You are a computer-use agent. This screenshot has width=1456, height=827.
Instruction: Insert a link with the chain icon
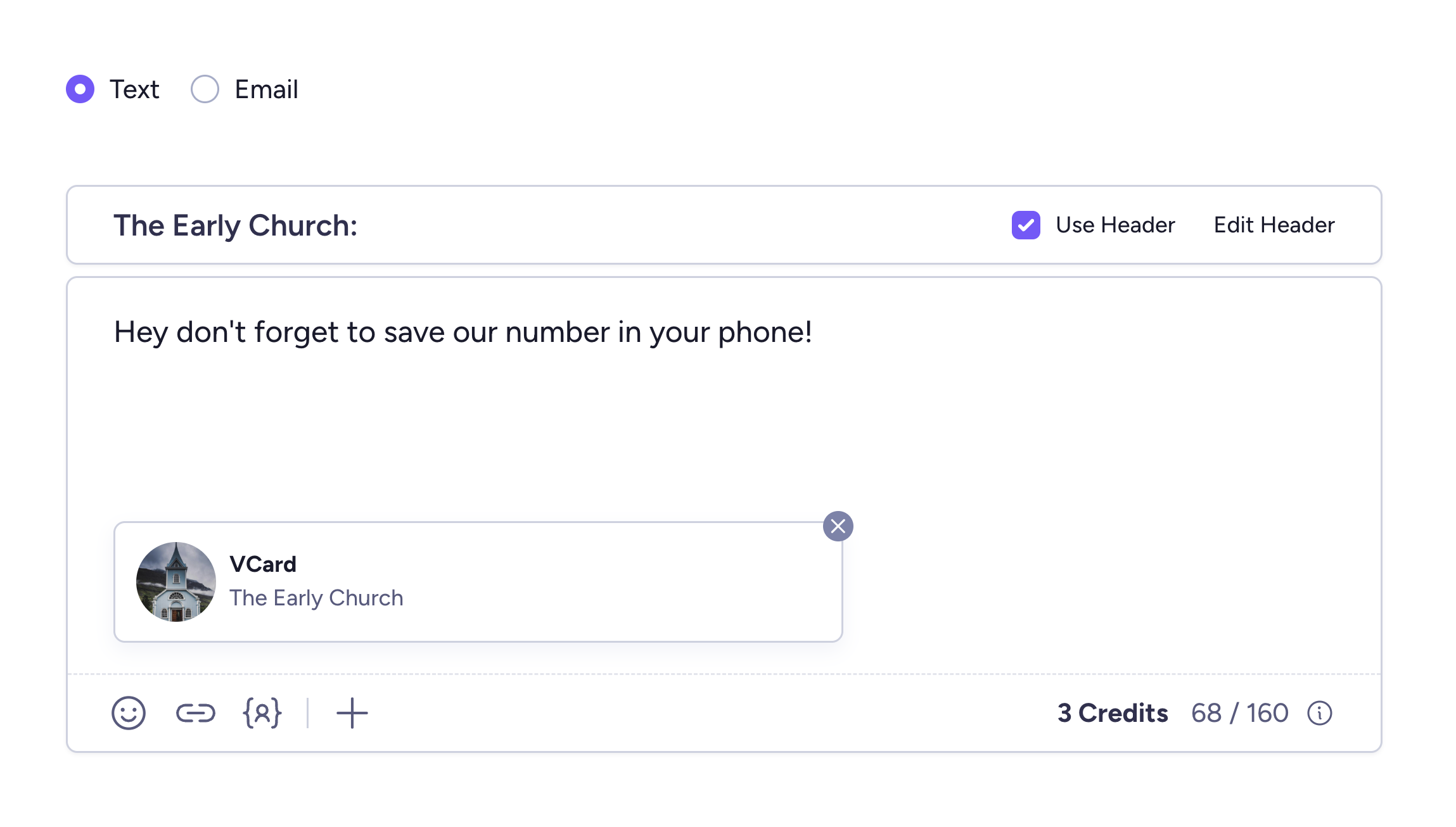point(196,714)
